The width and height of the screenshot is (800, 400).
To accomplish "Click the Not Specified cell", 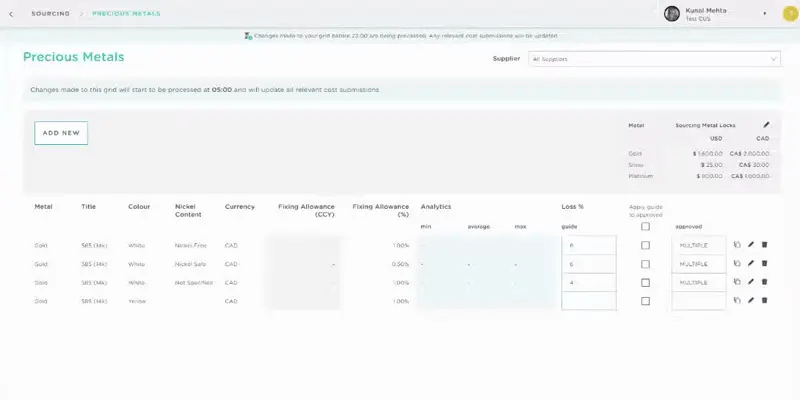I will [194, 283].
